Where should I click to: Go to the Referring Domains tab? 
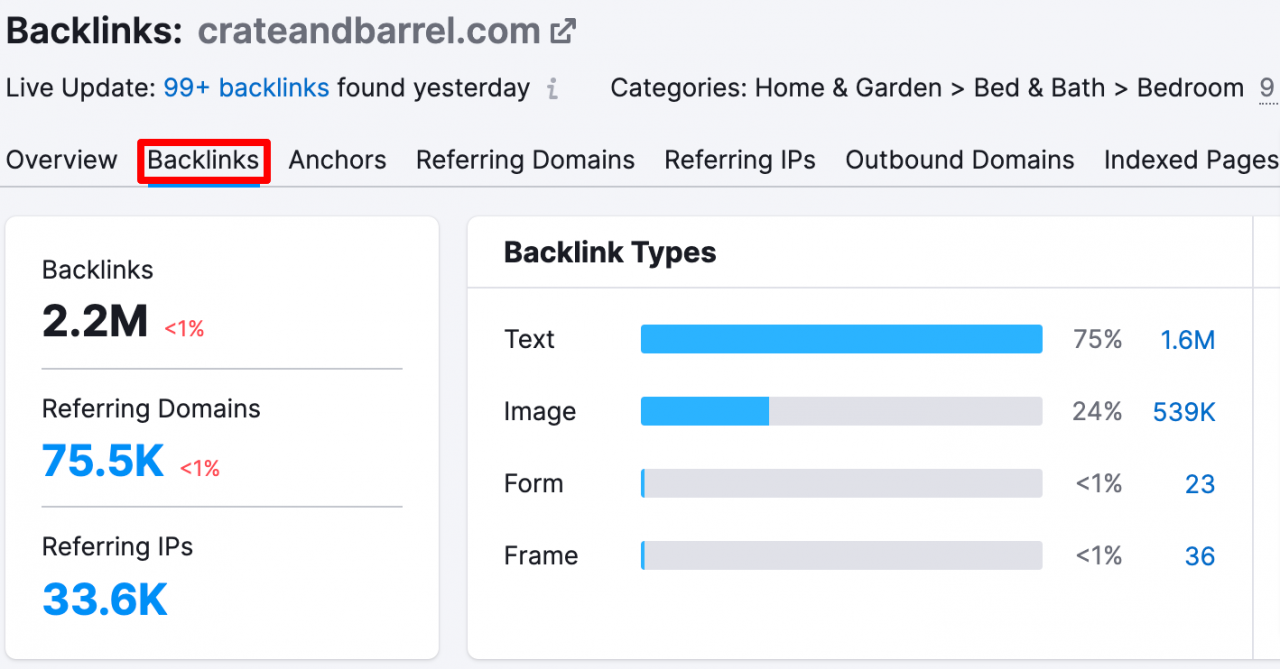click(526, 160)
